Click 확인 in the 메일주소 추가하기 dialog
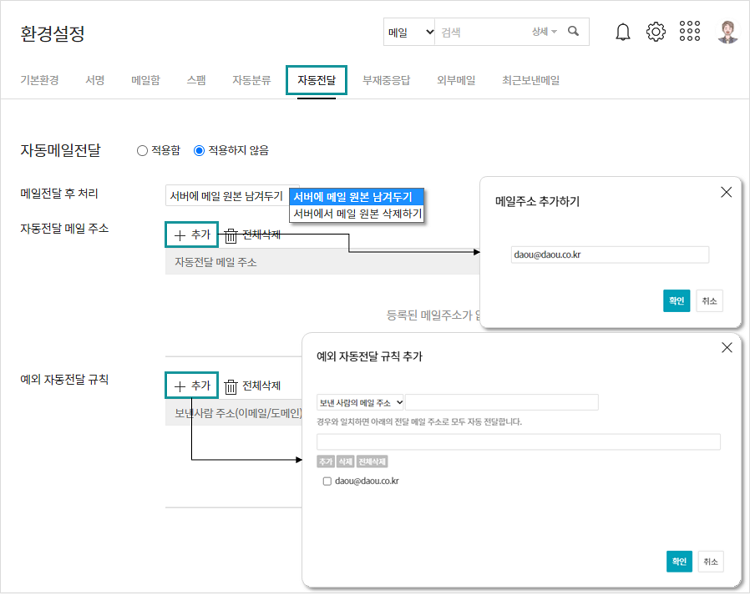750x595 pixels. [676, 301]
